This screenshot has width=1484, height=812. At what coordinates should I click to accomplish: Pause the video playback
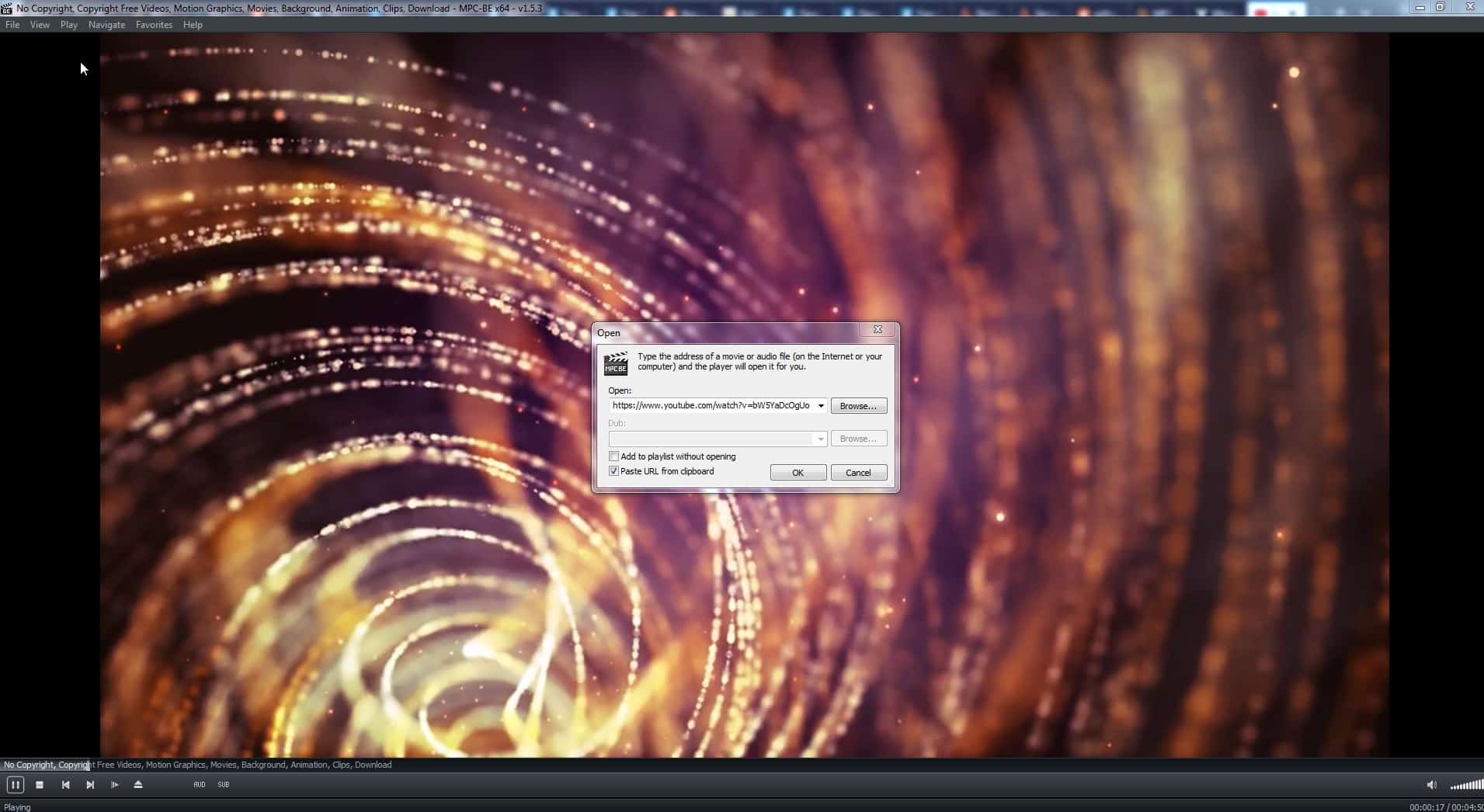coord(14,785)
